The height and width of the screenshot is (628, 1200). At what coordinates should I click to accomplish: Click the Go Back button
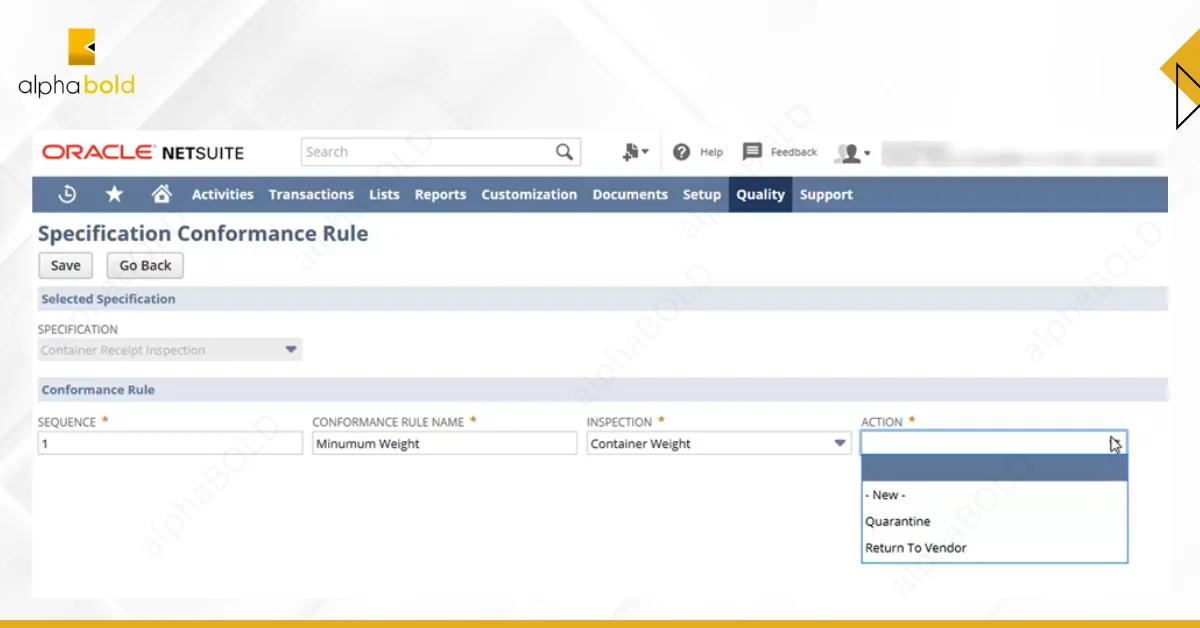point(145,265)
